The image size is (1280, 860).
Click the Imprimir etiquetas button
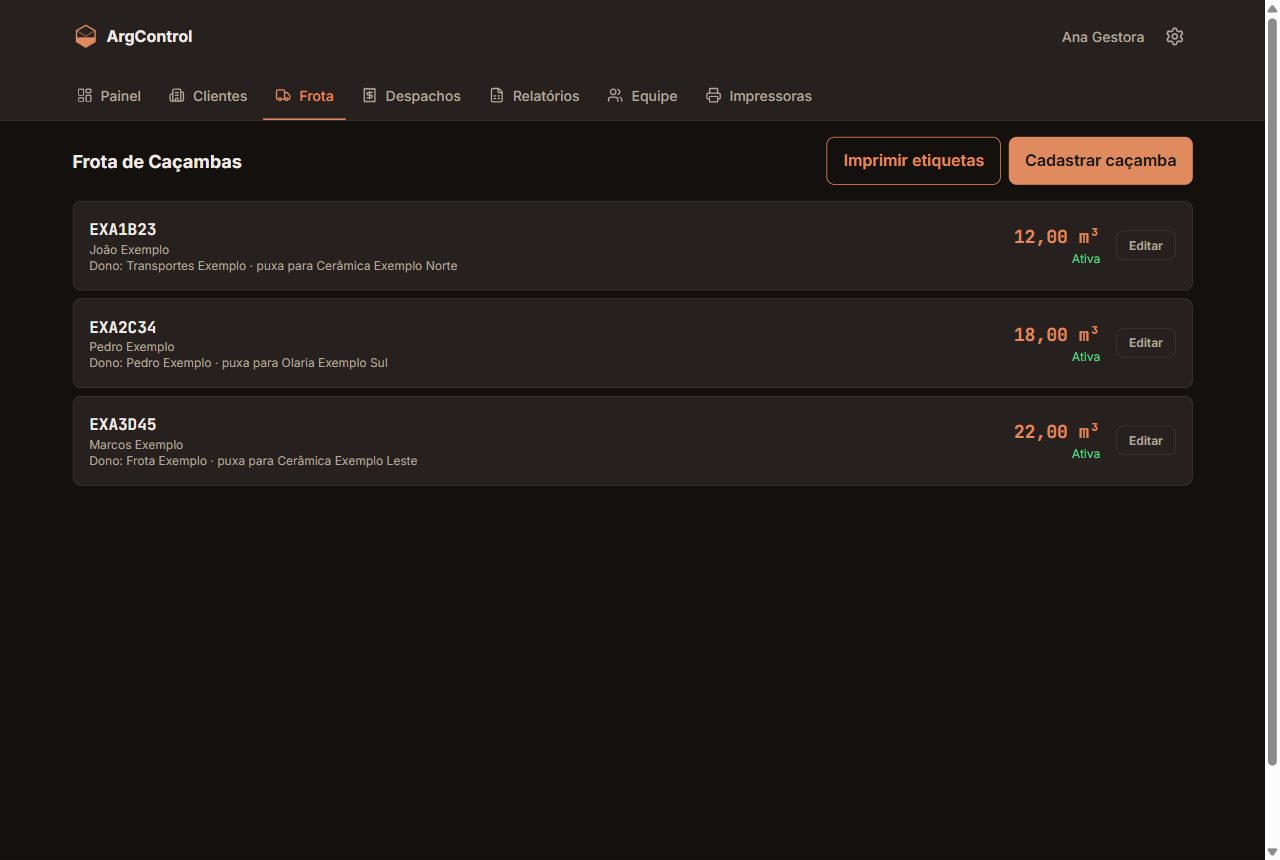[x=913, y=161]
